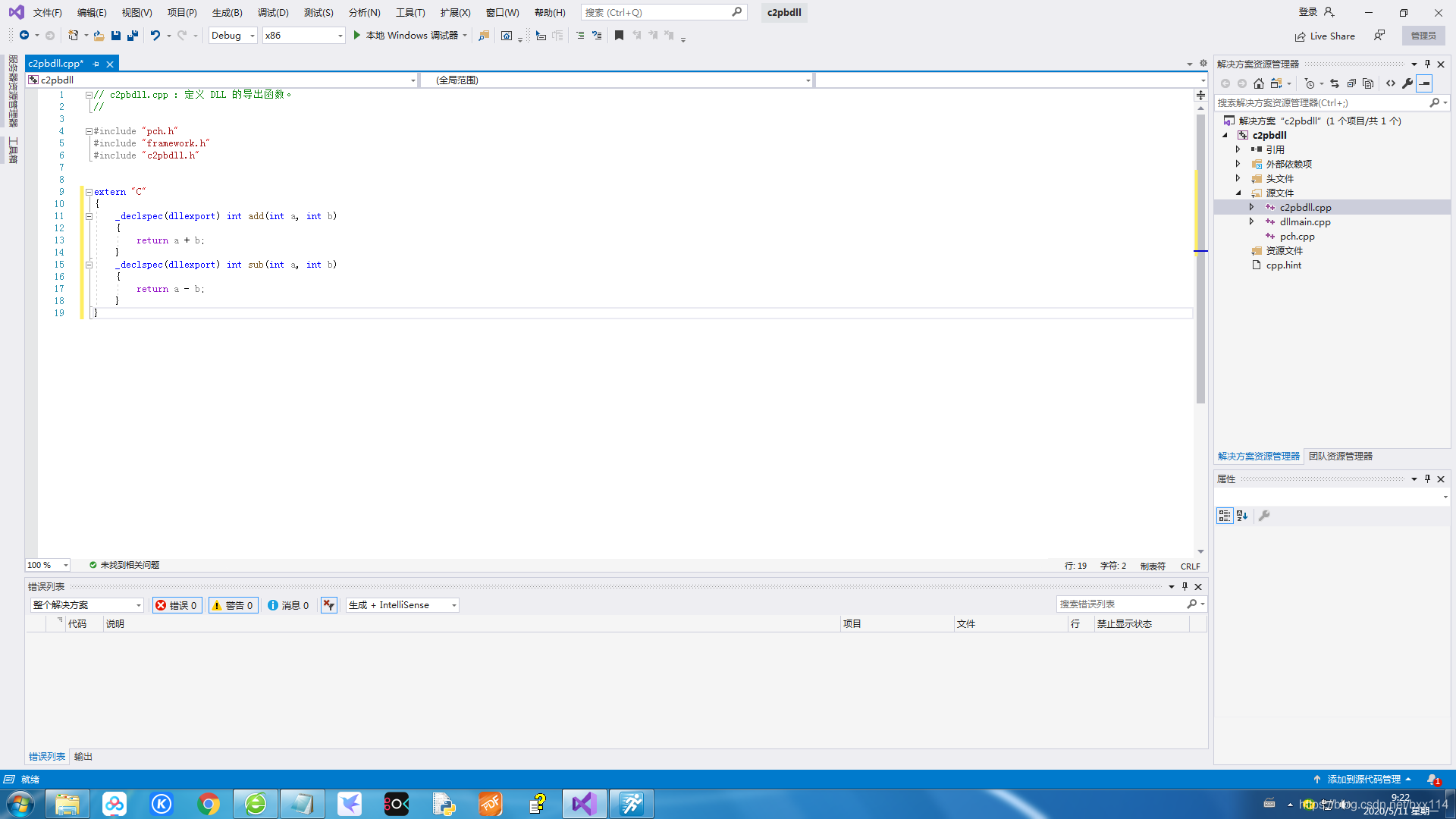Image resolution: width=1456 pixels, height=819 pixels.
Task: Collapse all items in Solution Explorer
Action: coord(1351,83)
